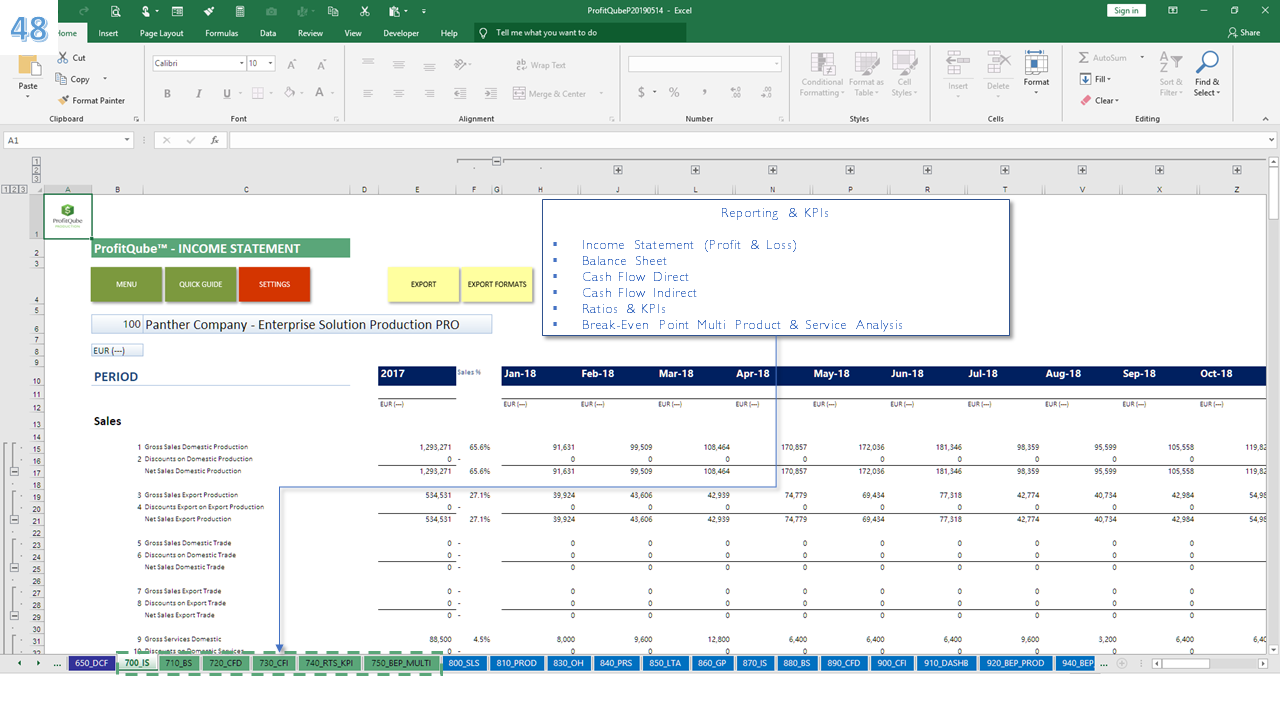Image resolution: width=1280 pixels, height=720 pixels.
Task: Toggle Top Align in Alignment group
Action: 368,64
